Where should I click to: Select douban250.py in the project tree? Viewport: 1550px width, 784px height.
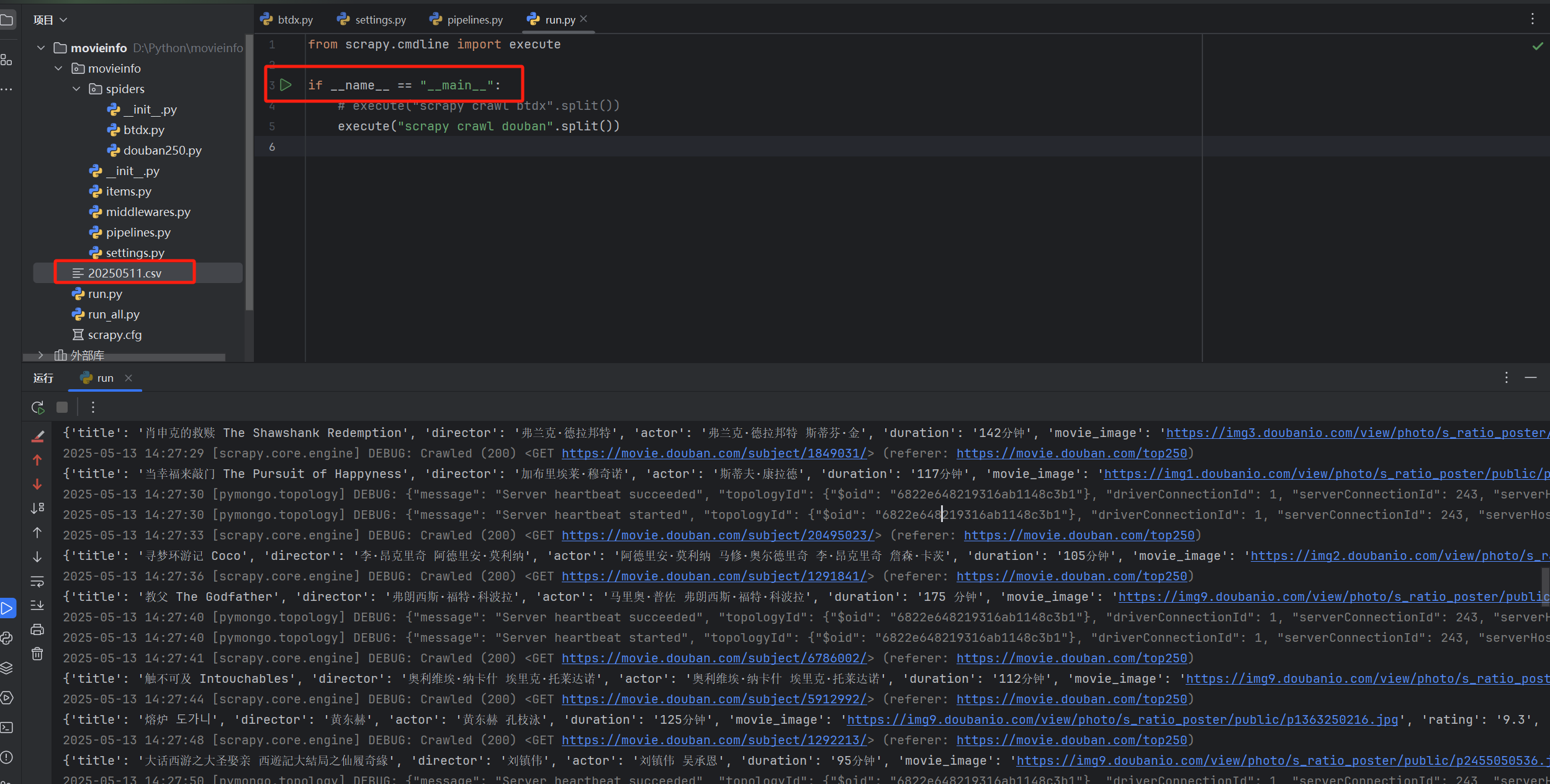[162, 150]
